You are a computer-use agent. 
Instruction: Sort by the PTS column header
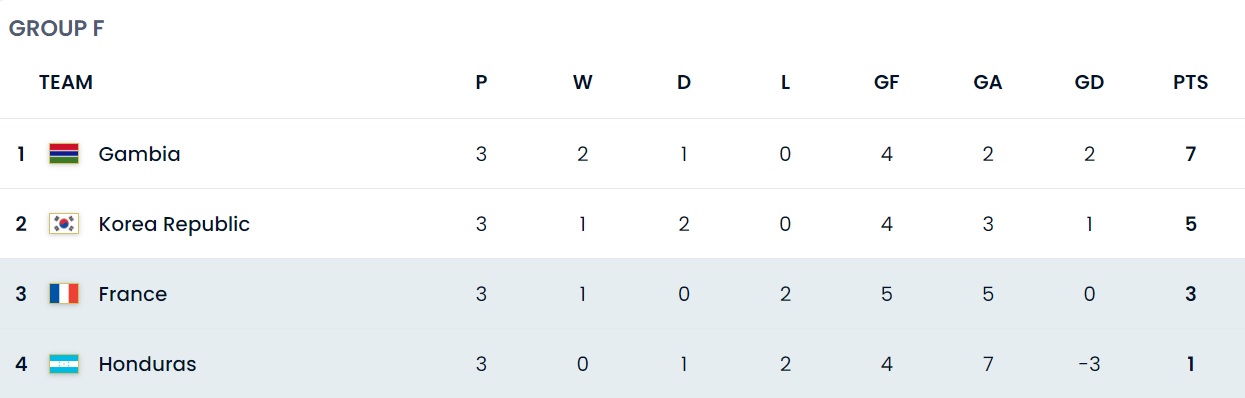pos(1191,83)
